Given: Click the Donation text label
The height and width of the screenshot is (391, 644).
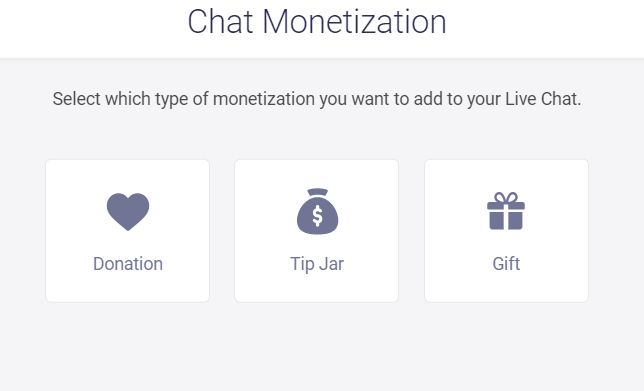Looking at the screenshot, I should [128, 264].
